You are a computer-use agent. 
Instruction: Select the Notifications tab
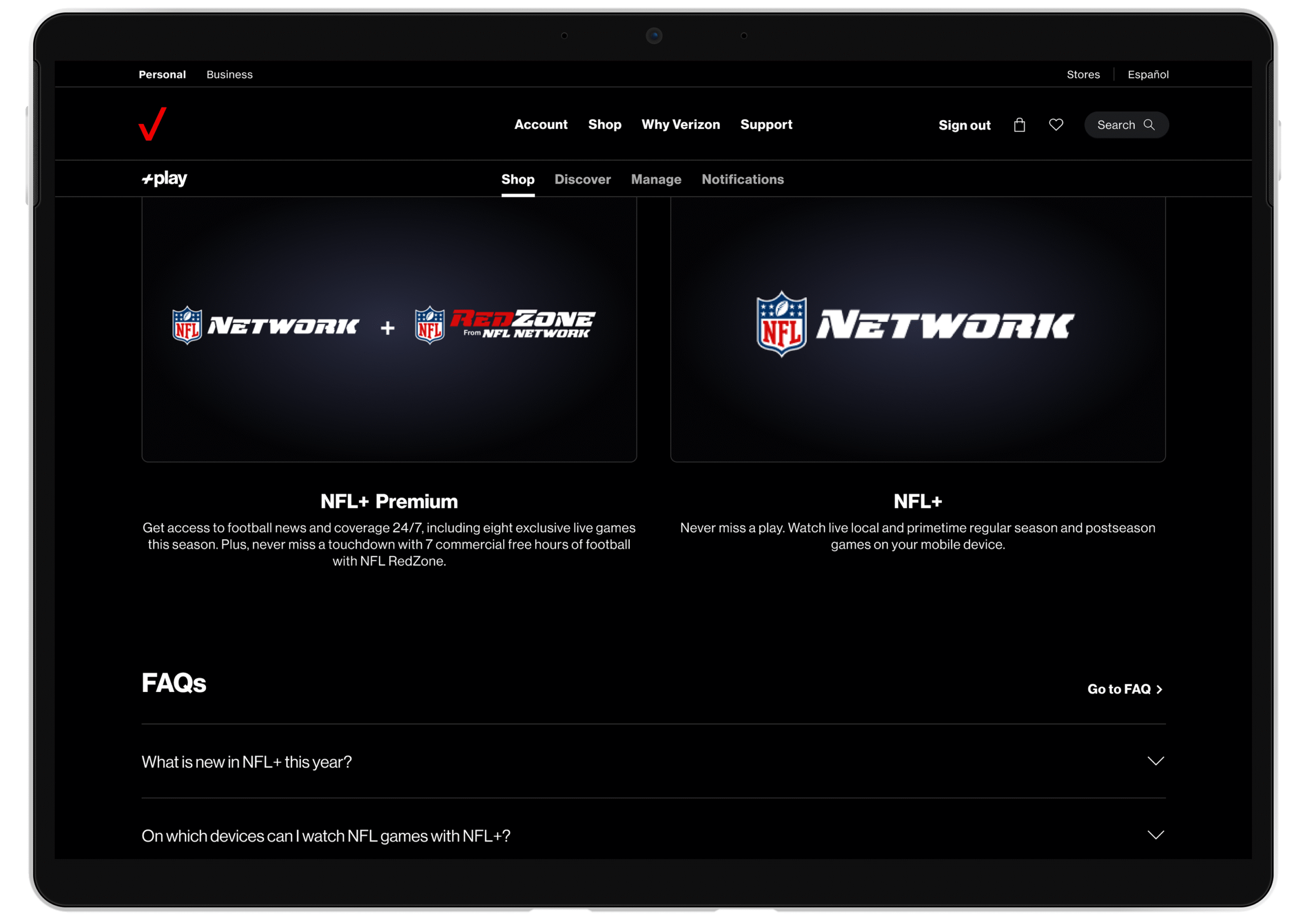742,179
